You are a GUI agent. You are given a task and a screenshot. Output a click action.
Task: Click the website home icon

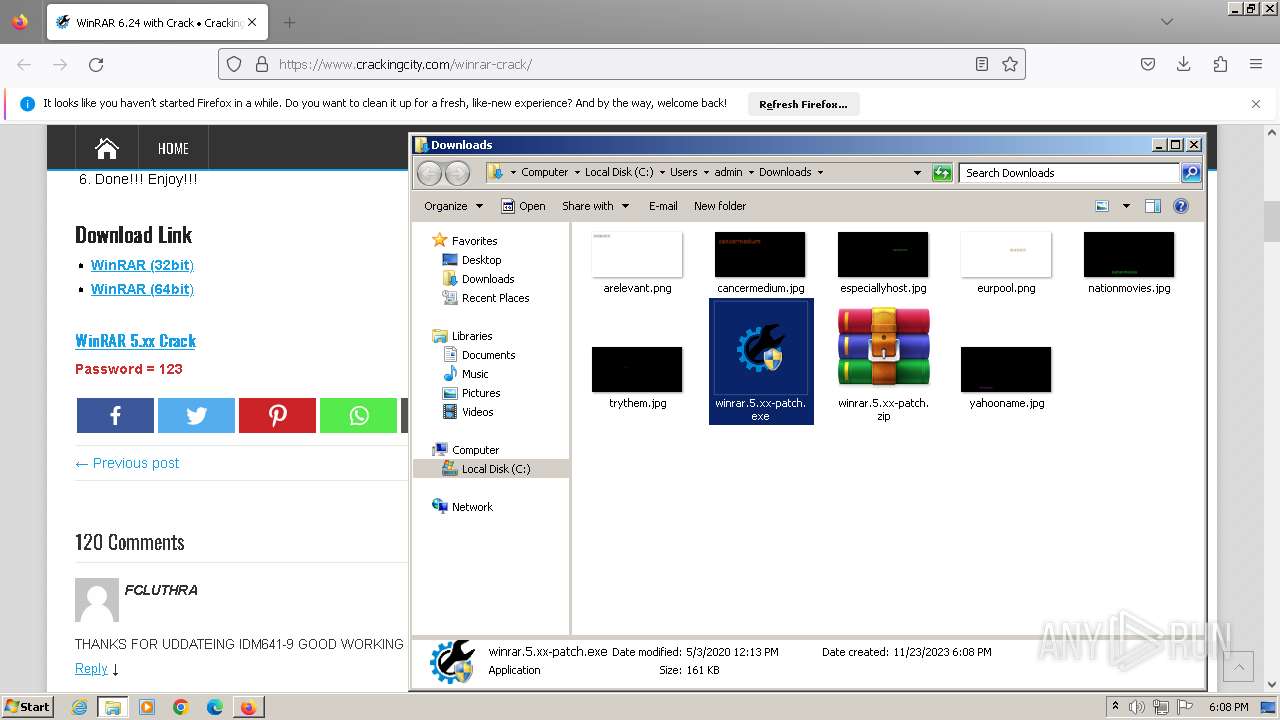pos(107,148)
